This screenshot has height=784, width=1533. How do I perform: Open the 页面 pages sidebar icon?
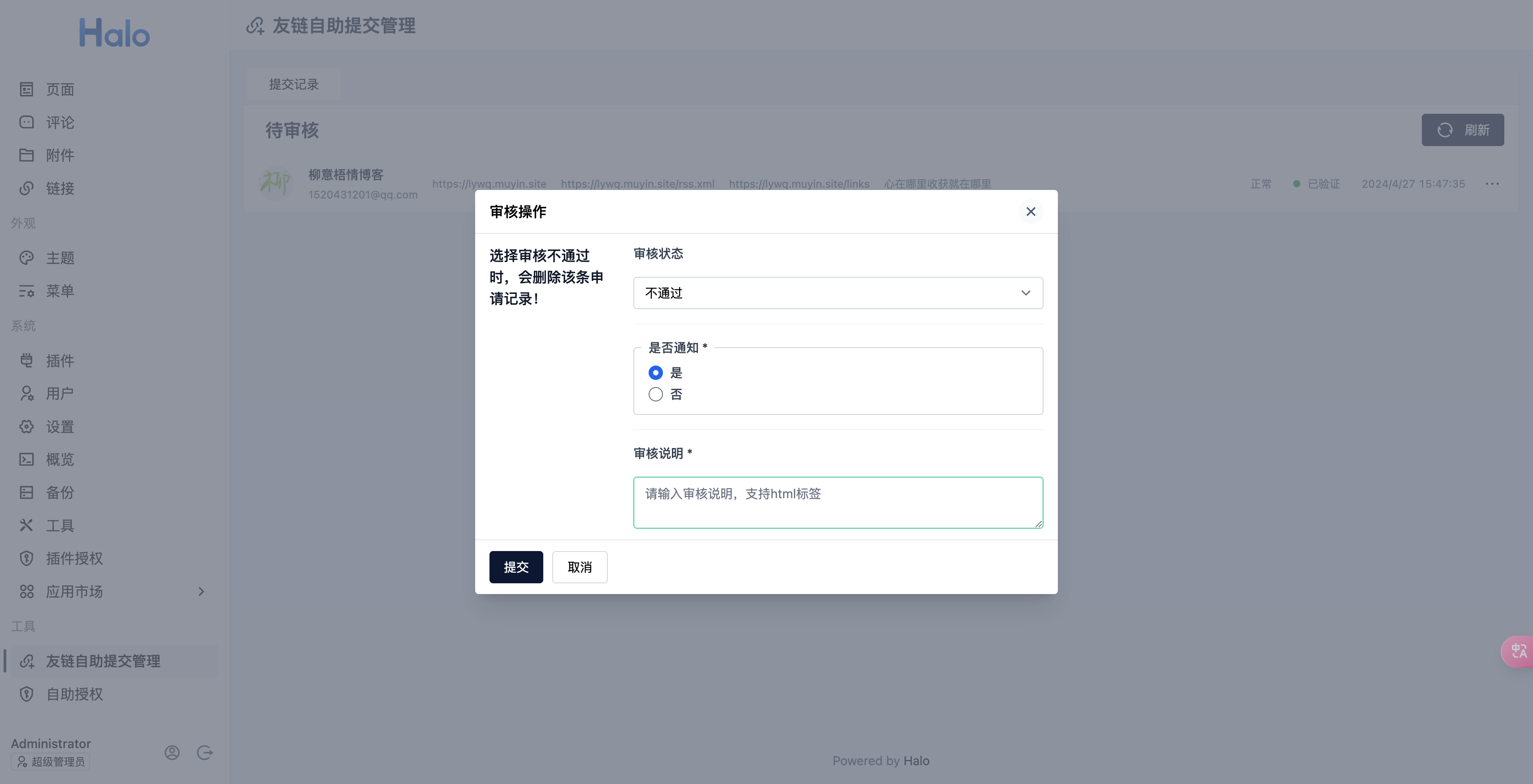coord(26,89)
